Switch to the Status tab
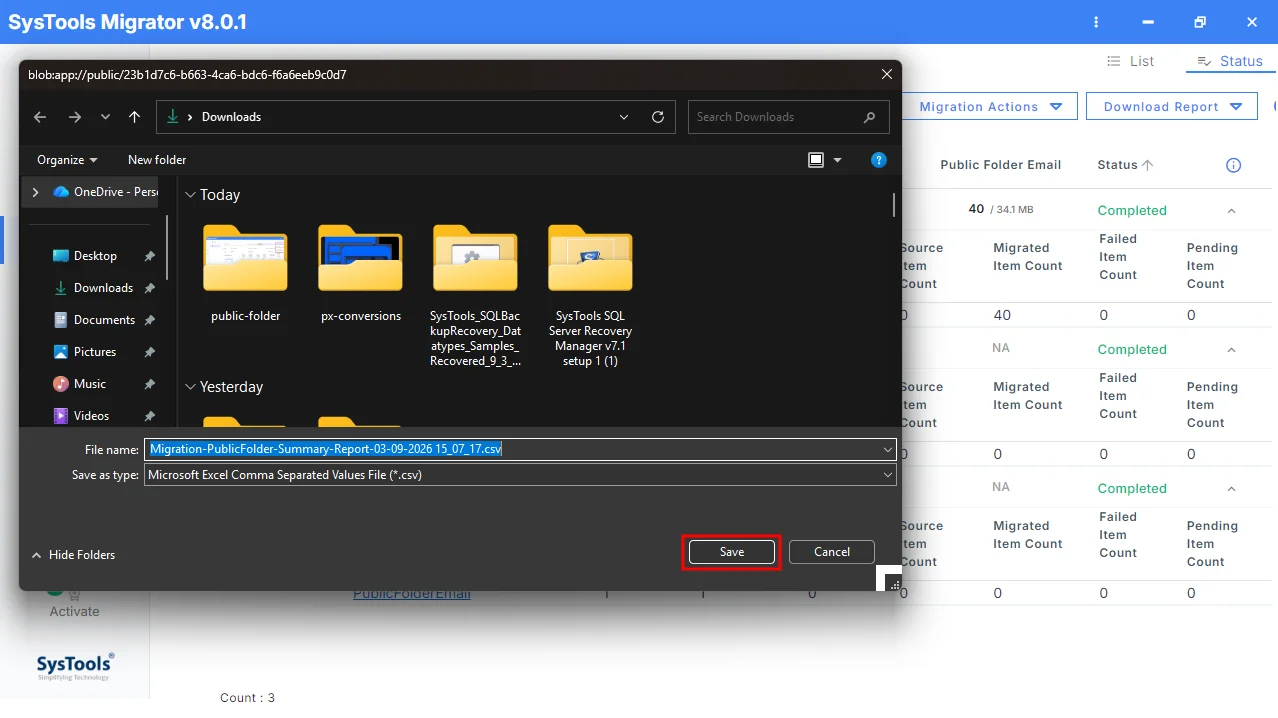This screenshot has height=718, width=1278. click(x=1230, y=61)
